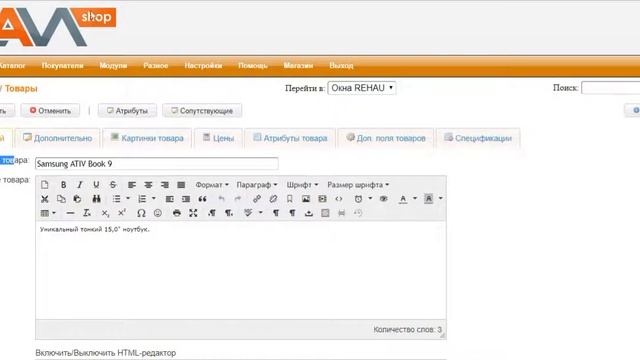Center-align text in the editor
The height and width of the screenshot is (360, 640).
[x=148, y=185]
